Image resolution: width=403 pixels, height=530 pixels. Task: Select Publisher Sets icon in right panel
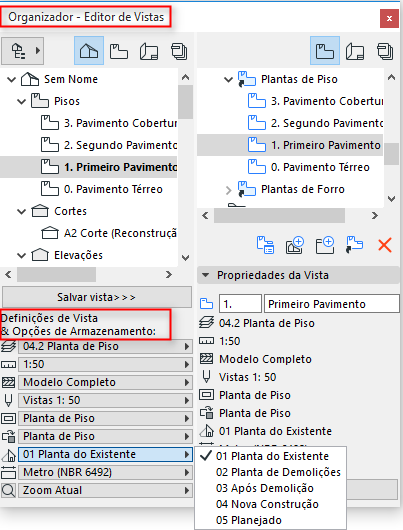click(385, 51)
